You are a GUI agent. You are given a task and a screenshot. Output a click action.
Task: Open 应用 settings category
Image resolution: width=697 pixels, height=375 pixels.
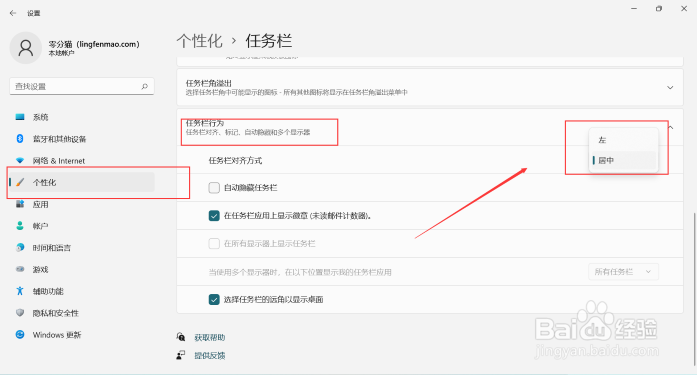82,204
